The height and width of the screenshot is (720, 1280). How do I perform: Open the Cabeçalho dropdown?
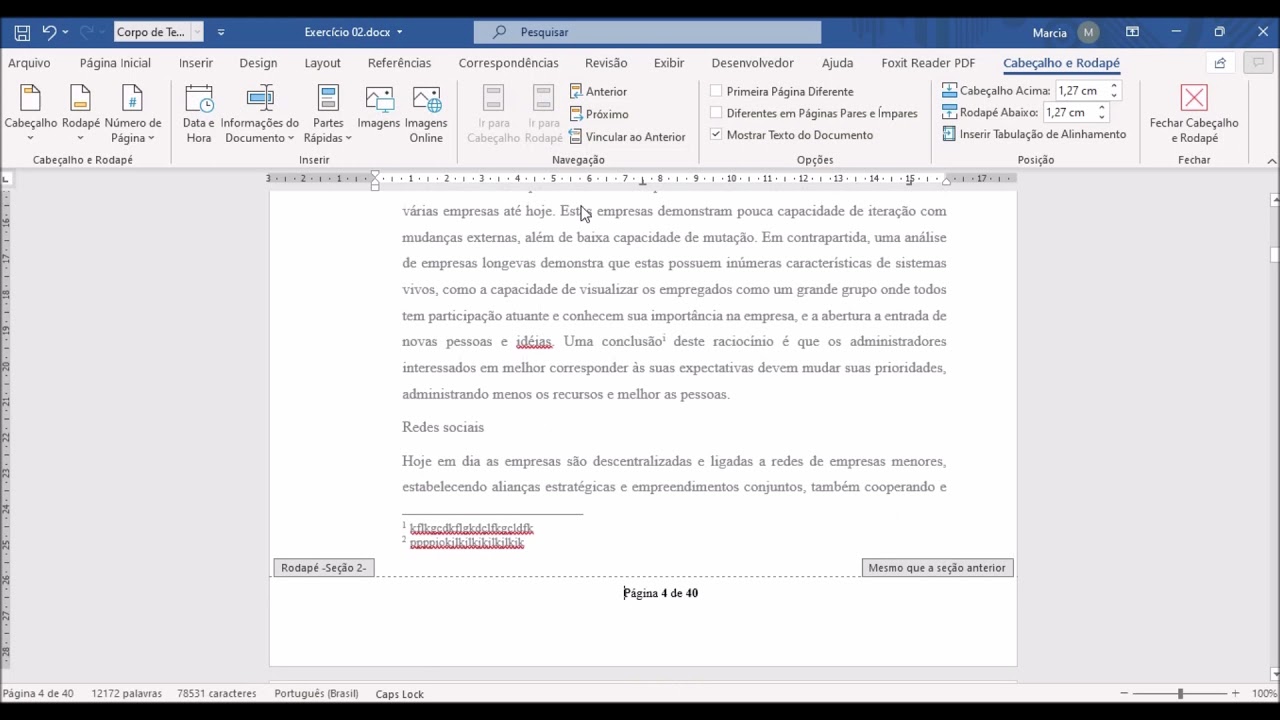pyautogui.click(x=31, y=115)
